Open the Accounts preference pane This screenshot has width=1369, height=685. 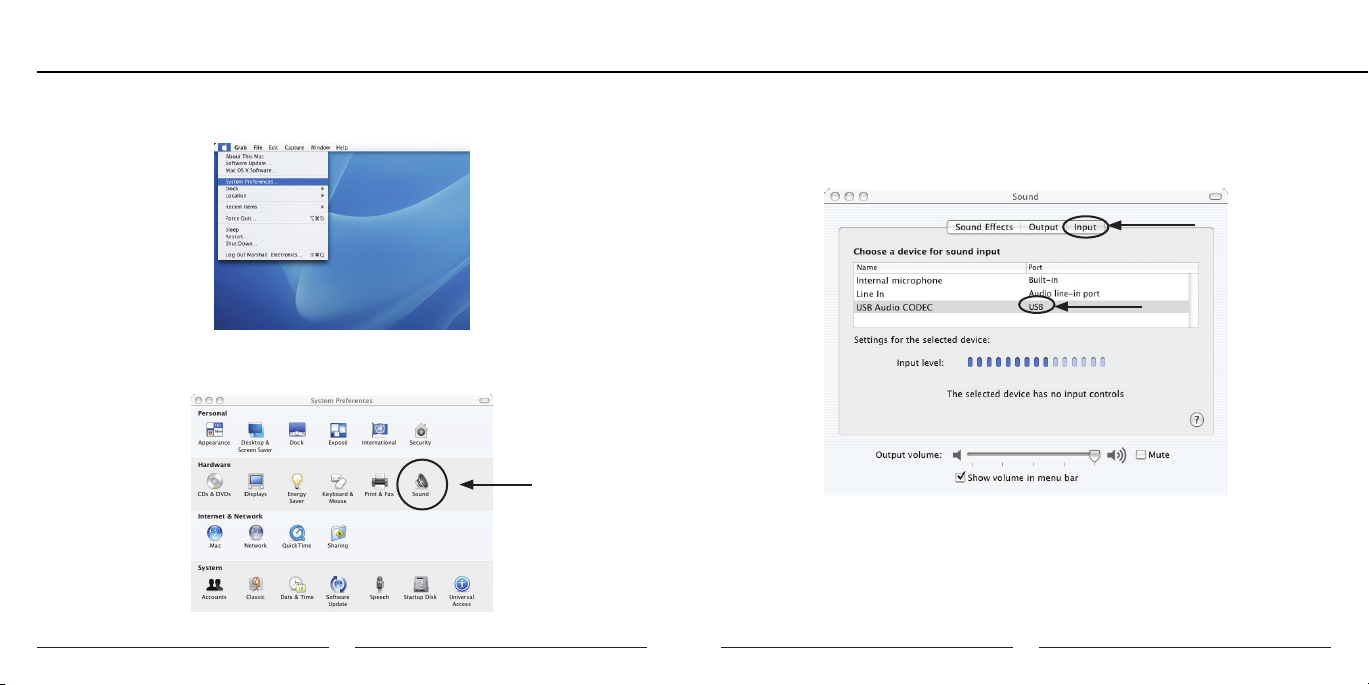tap(214, 587)
